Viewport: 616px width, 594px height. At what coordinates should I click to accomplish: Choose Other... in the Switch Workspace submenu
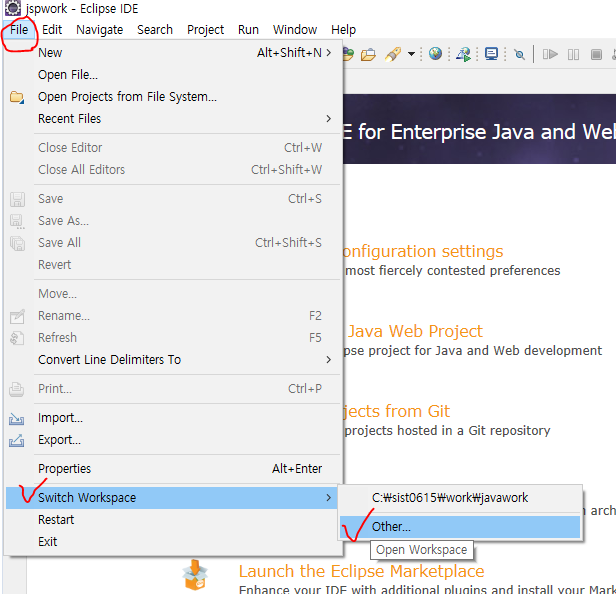click(460, 527)
